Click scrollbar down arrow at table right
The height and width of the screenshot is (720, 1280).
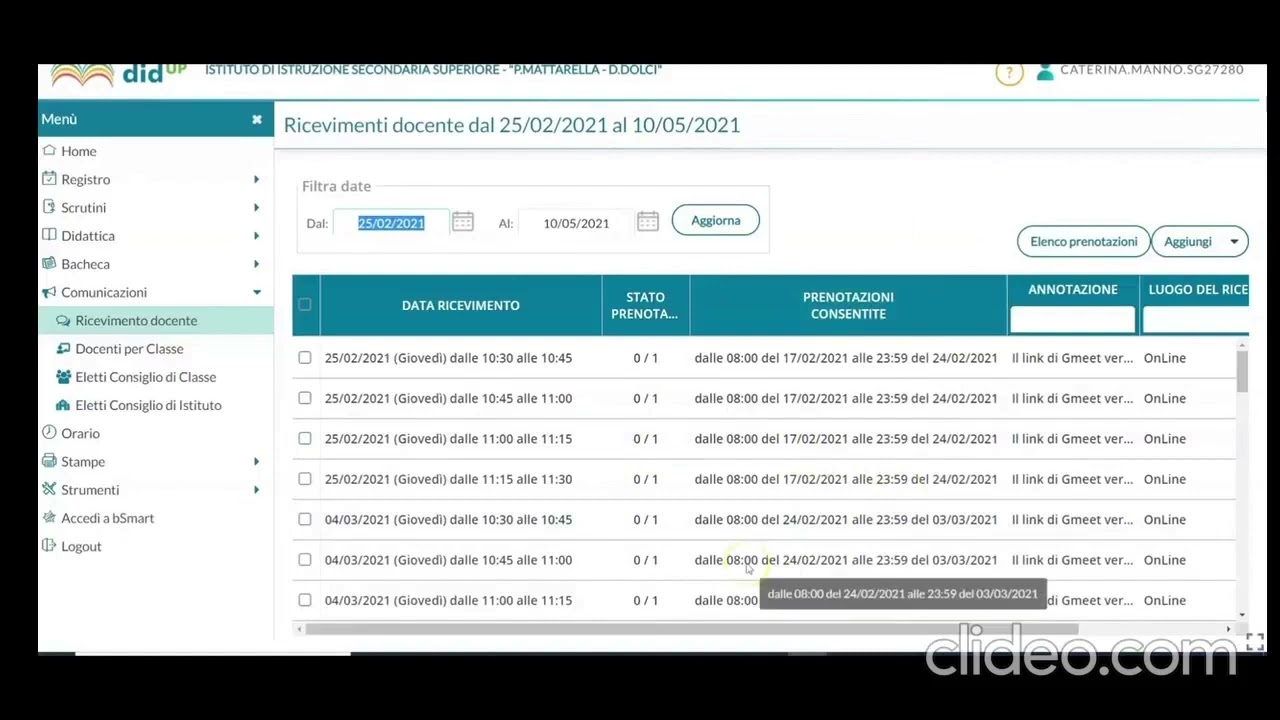[x=1243, y=615]
